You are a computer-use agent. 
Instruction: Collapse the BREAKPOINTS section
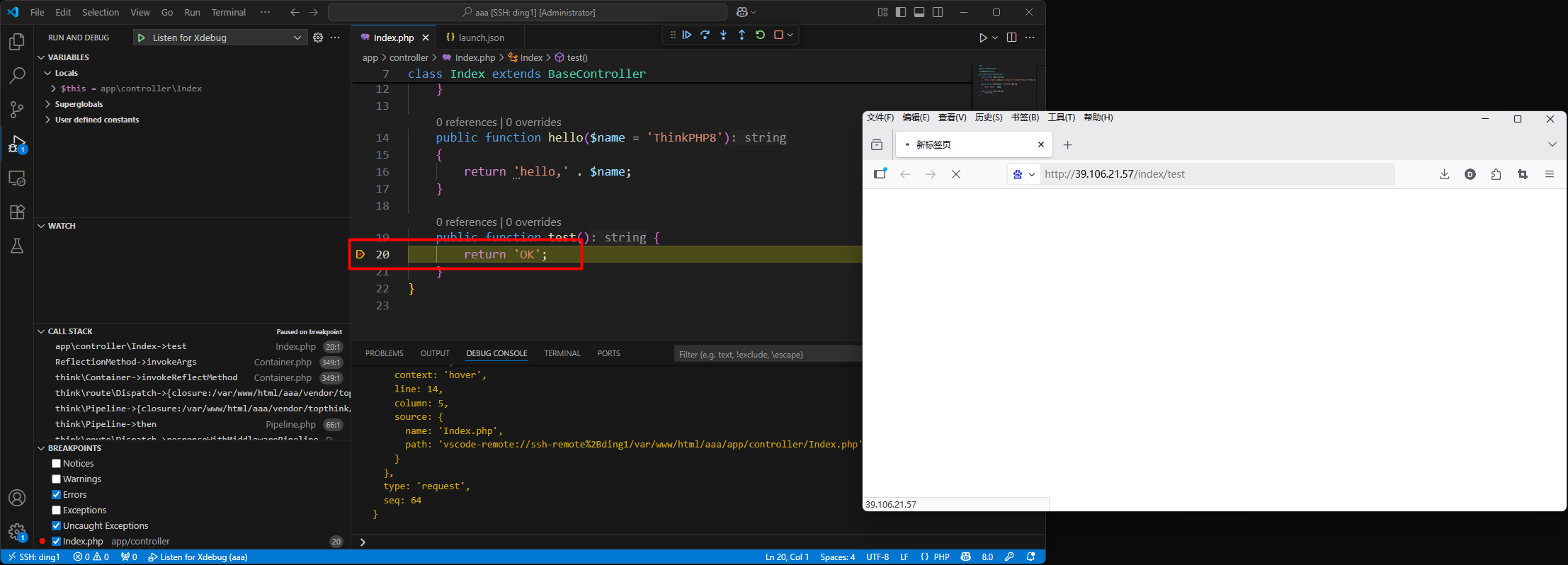click(x=41, y=448)
